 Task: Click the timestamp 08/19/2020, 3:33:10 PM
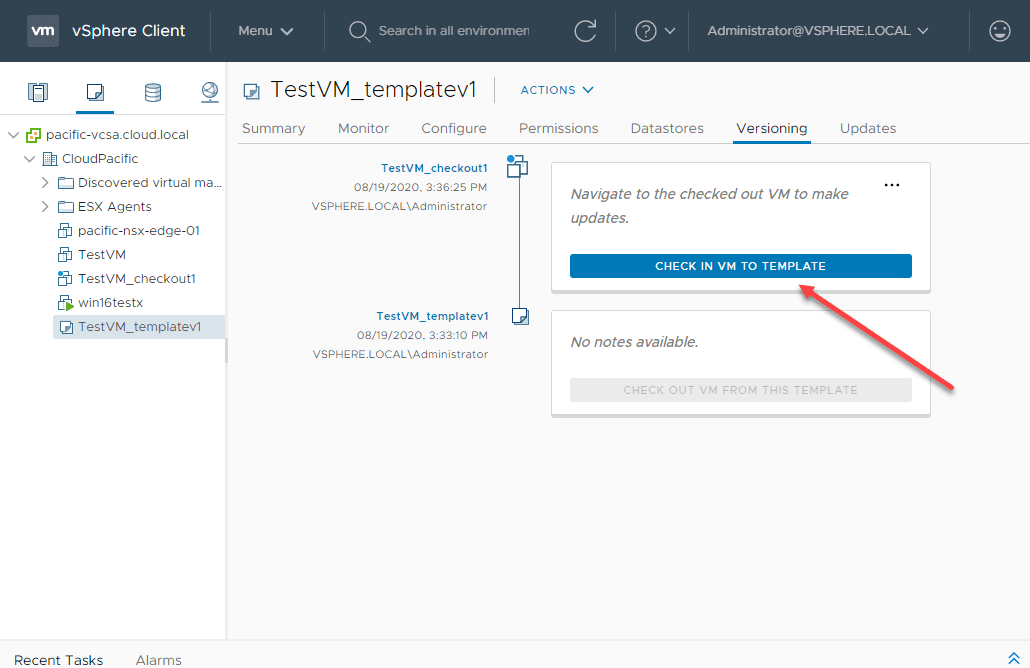[422, 335]
